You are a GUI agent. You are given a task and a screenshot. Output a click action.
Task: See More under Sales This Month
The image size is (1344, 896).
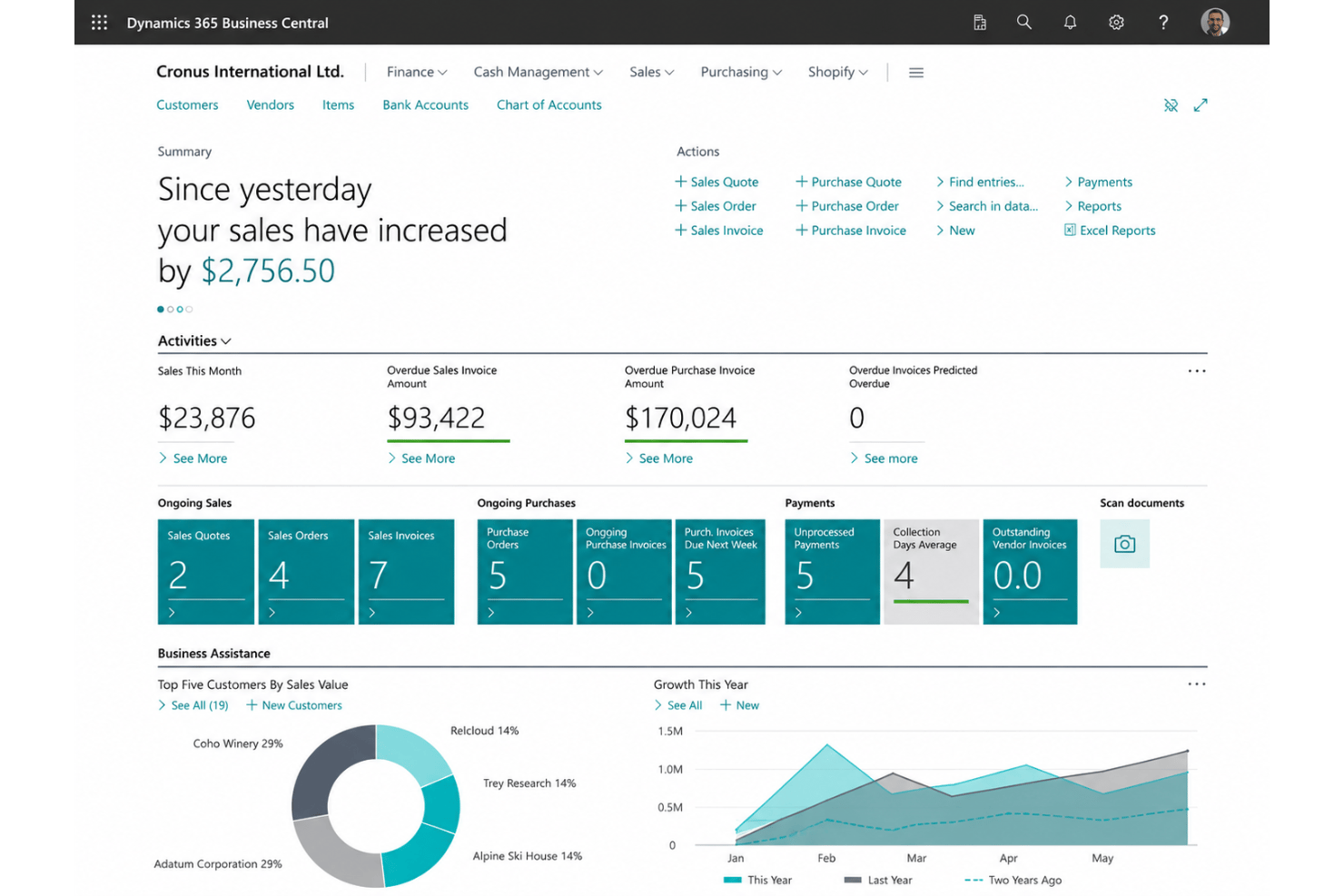click(x=193, y=458)
